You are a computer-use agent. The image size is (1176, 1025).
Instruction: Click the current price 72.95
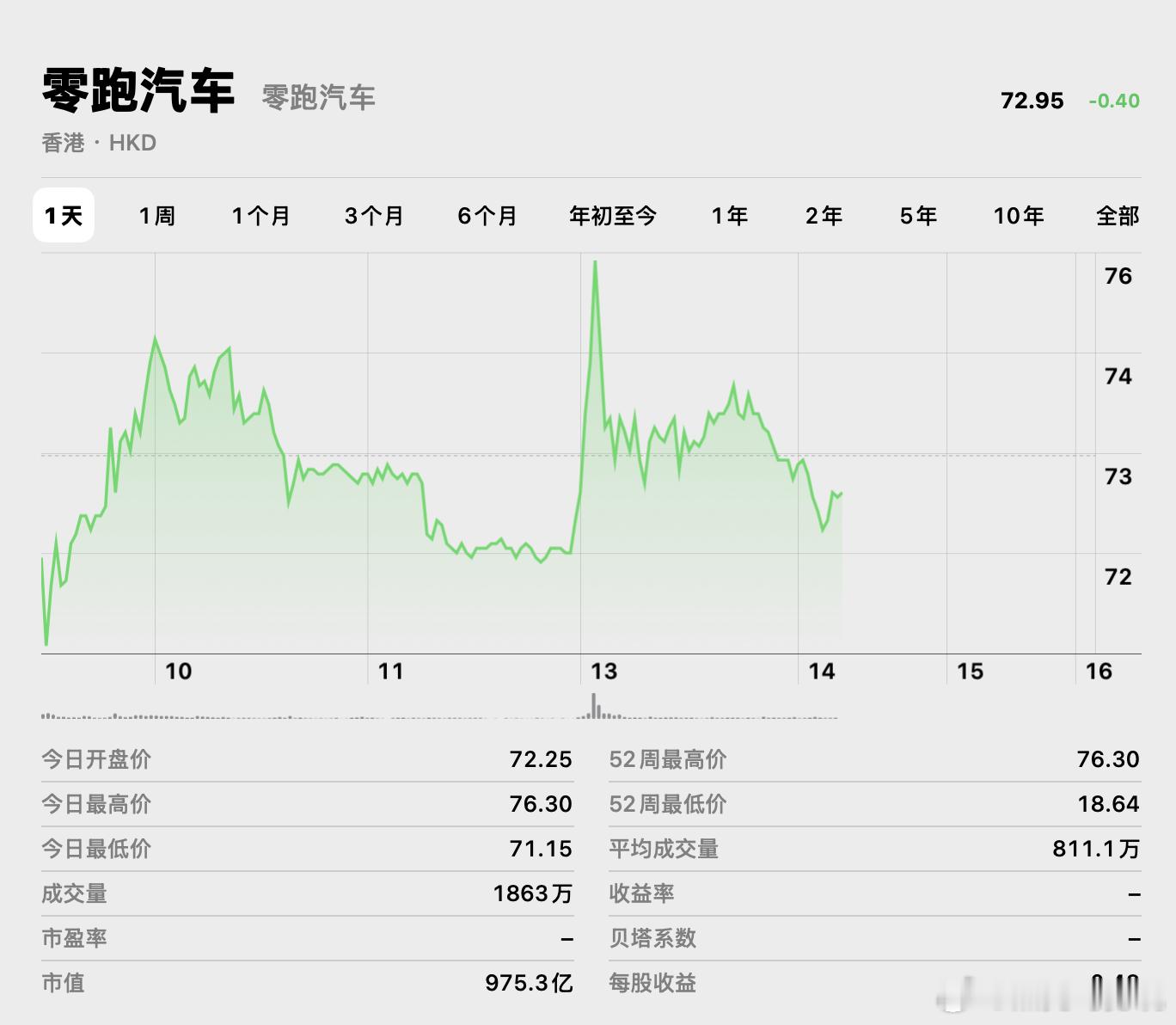1032,101
